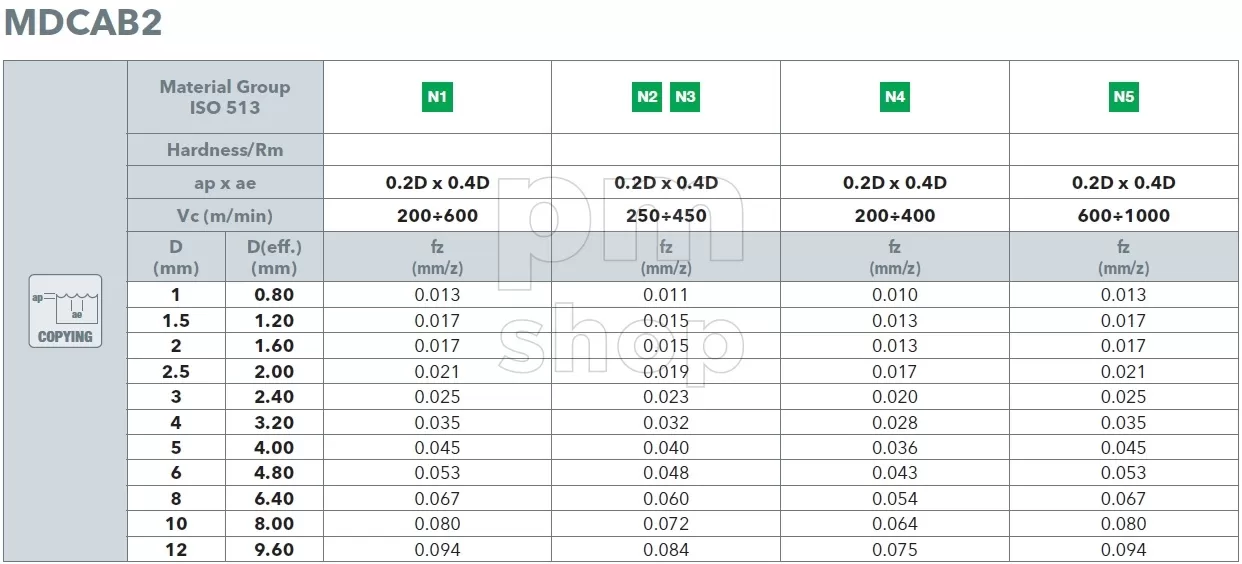This screenshot has width=1242, height=564.
Task: Click the 'Material Group ISO 513' header cell
Action: click(x=225, y=97)
